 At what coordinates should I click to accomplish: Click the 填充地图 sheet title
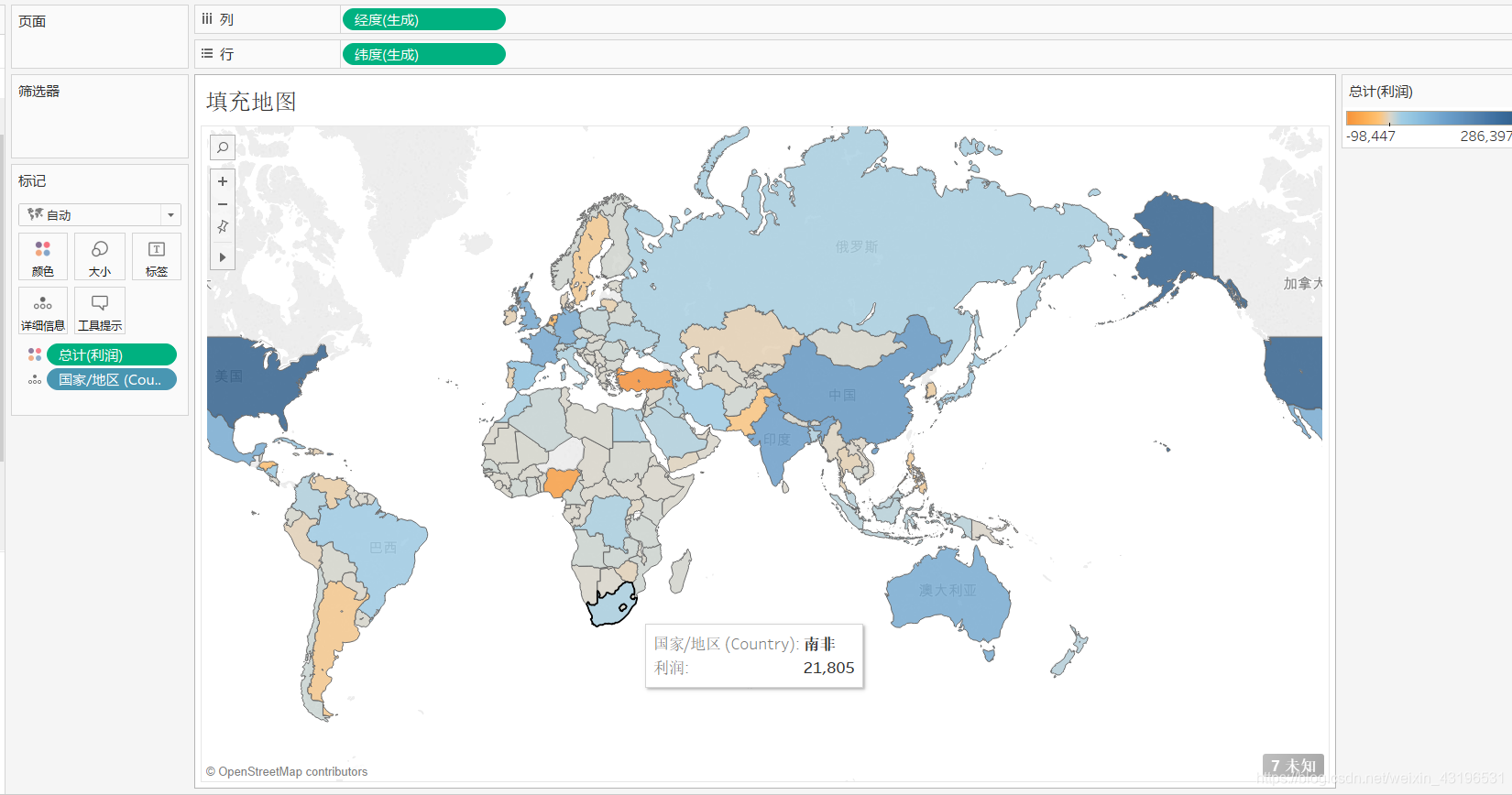(x=251, y=102)
